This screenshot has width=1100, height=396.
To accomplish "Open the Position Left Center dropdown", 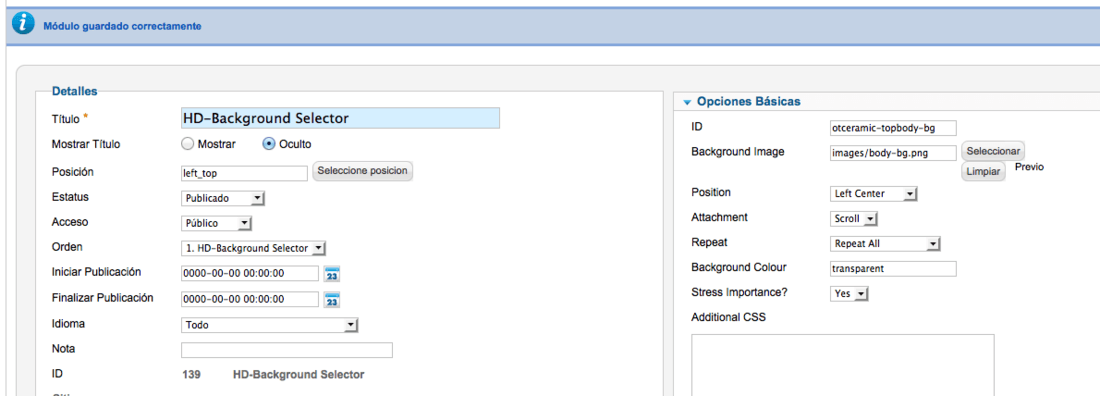I will click(x=873, y=193).
